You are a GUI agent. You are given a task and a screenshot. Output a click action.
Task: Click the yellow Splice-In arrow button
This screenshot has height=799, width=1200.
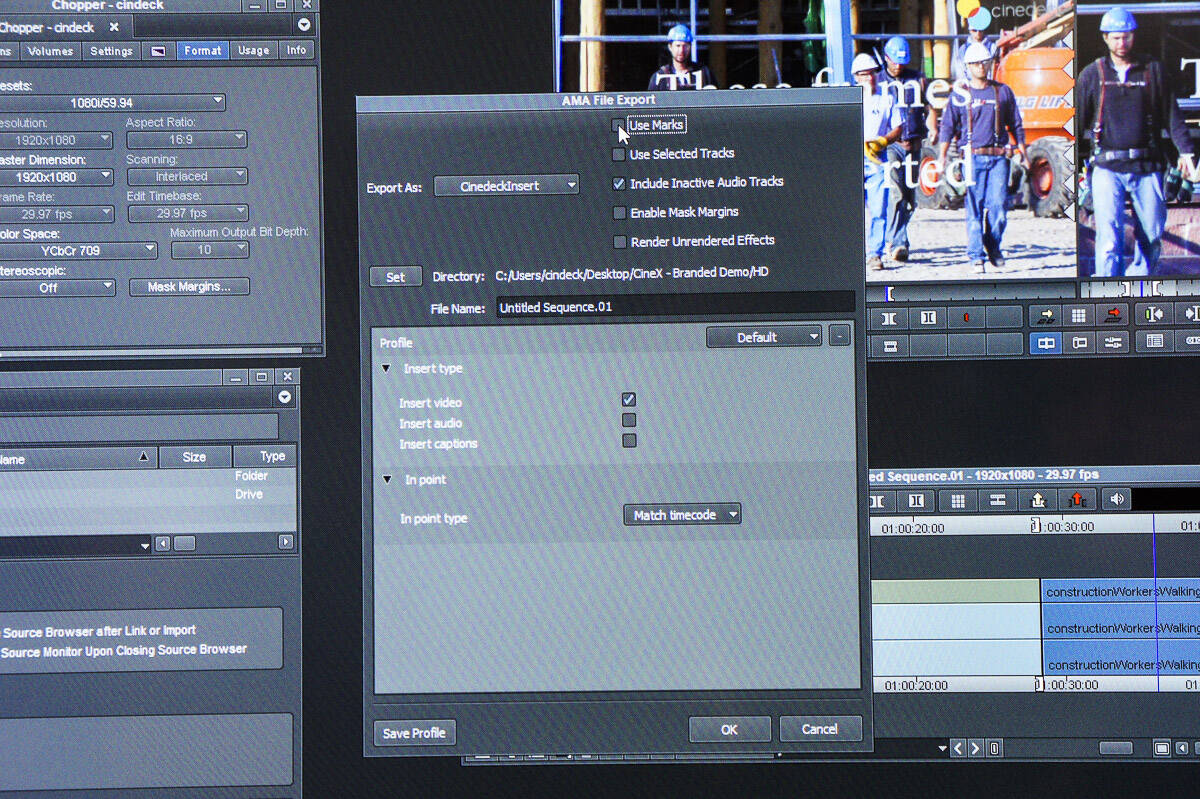click(x=1046, y=316)
